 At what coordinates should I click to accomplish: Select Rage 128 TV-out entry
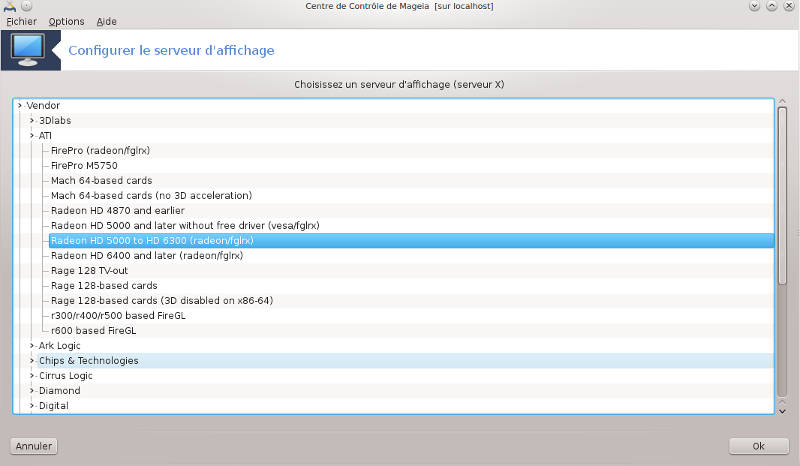[x=89, y=271]
